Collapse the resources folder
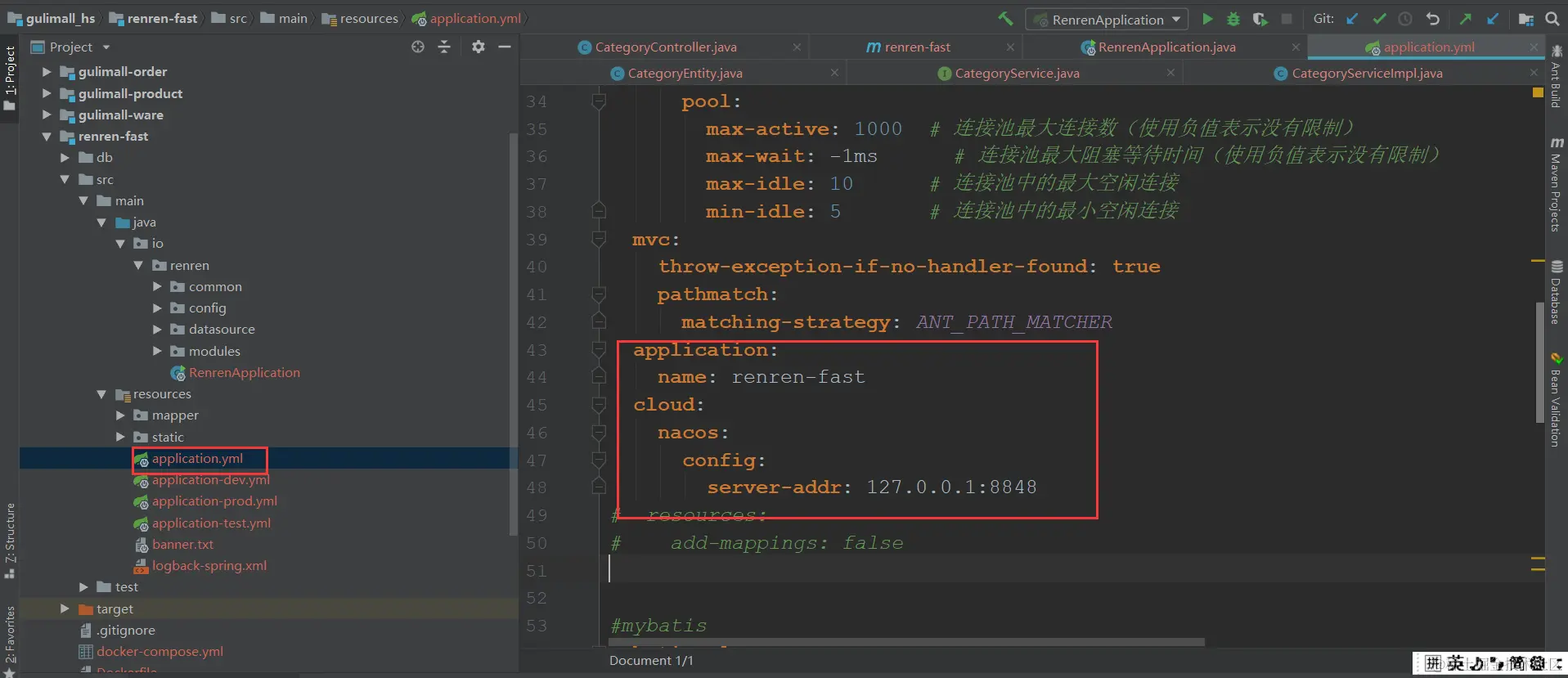Image resolution: width=1568 pixels, height=678 pixels. 101,394
